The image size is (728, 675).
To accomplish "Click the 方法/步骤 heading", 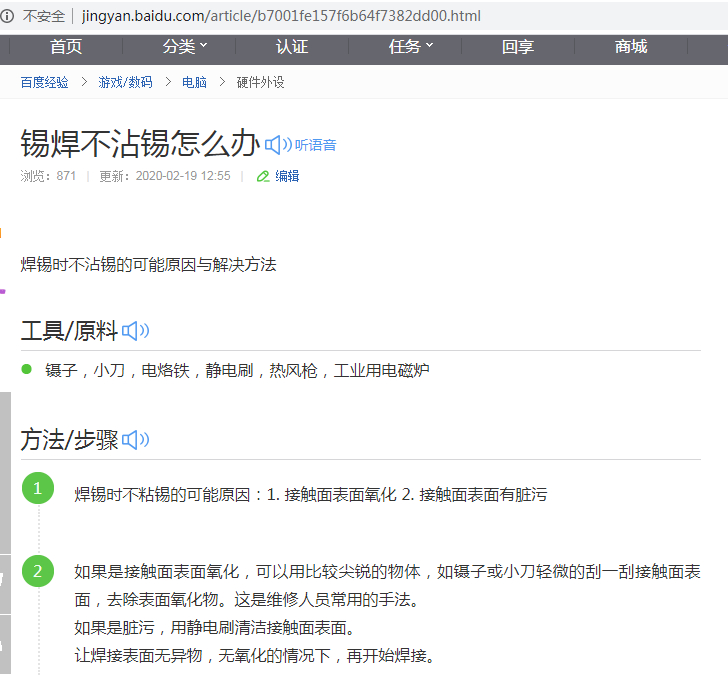I will [69, 440].
